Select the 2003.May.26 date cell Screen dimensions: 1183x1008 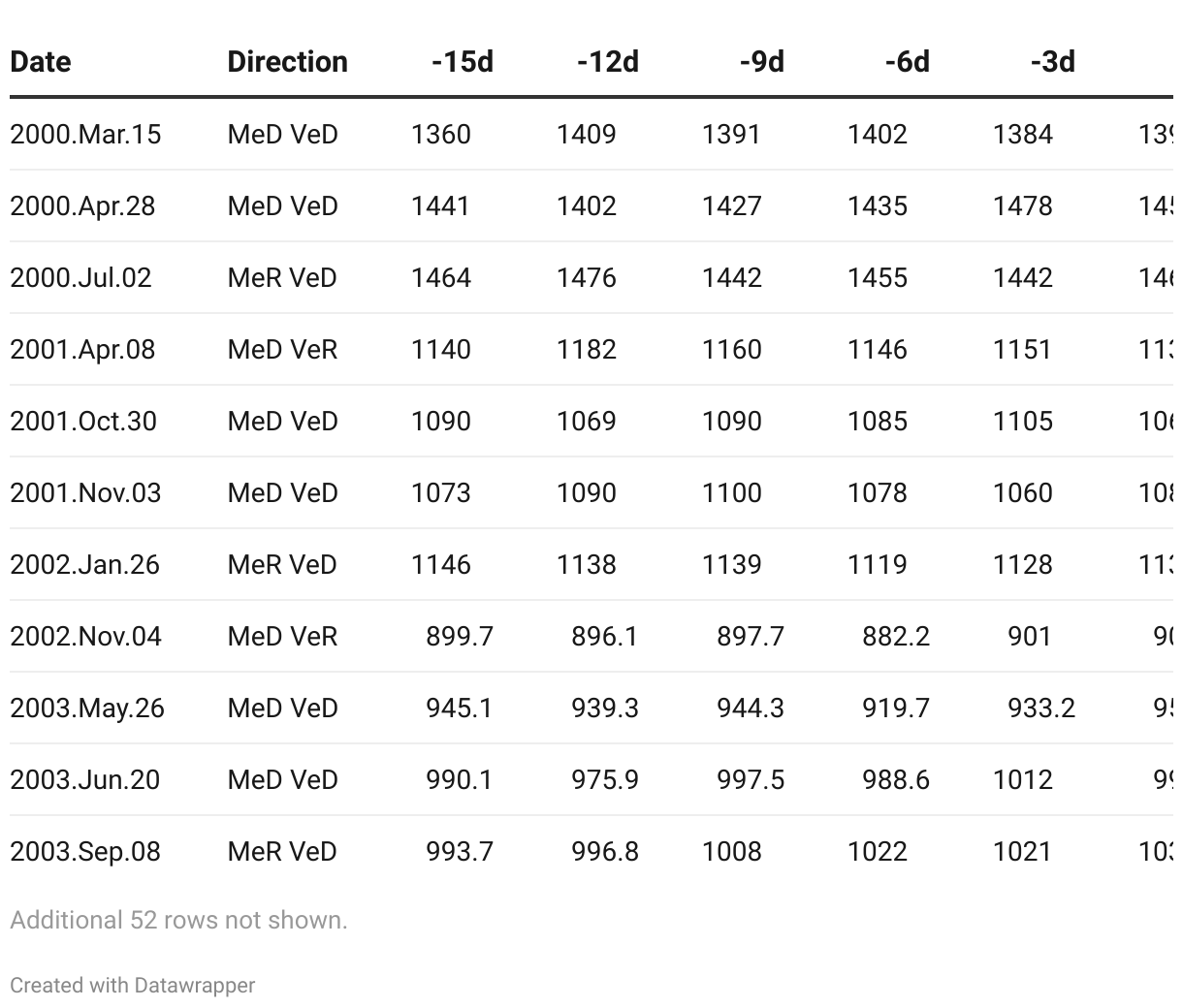(x=87, y=708)
